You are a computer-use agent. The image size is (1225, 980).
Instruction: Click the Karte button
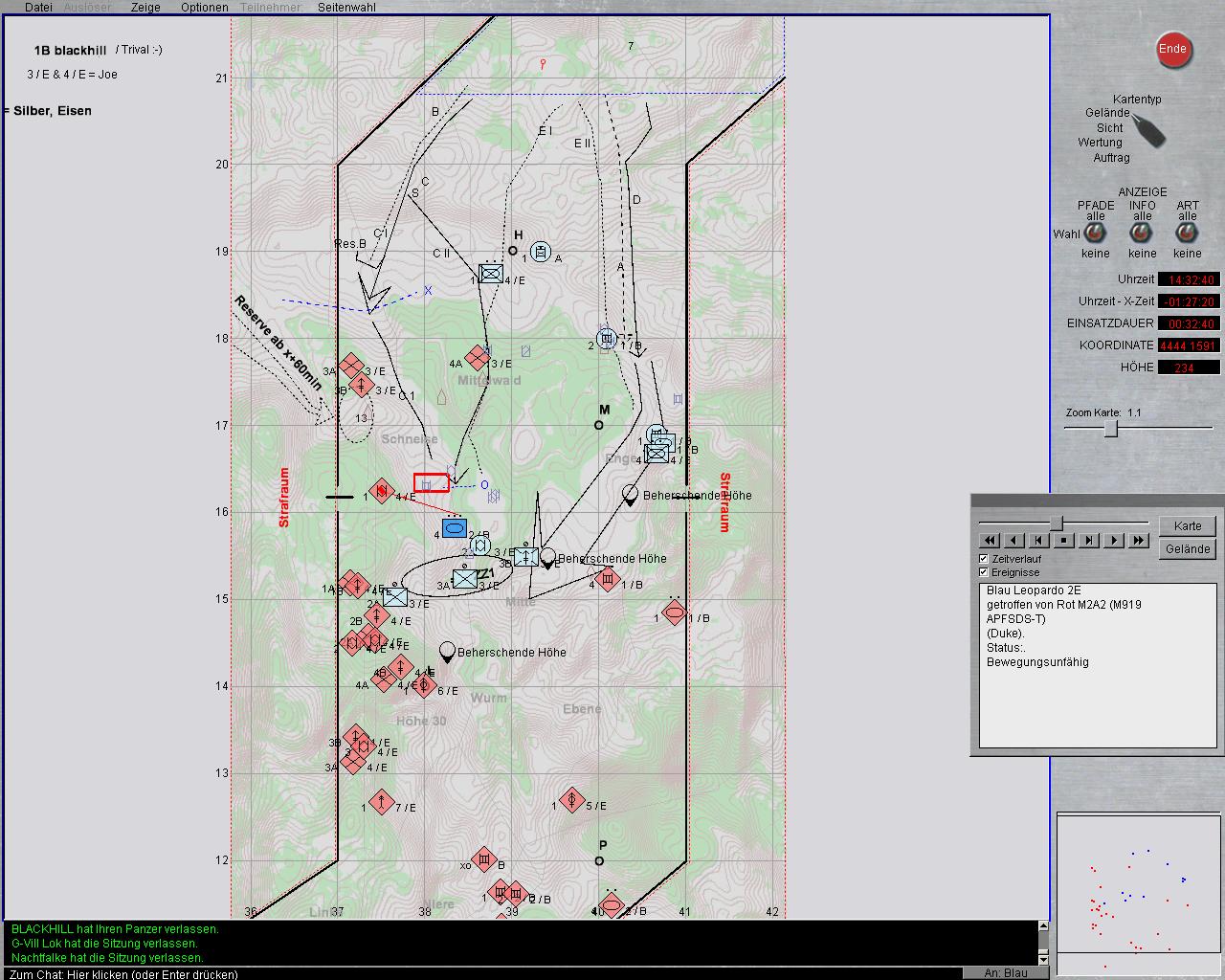tap(1188, 526)
